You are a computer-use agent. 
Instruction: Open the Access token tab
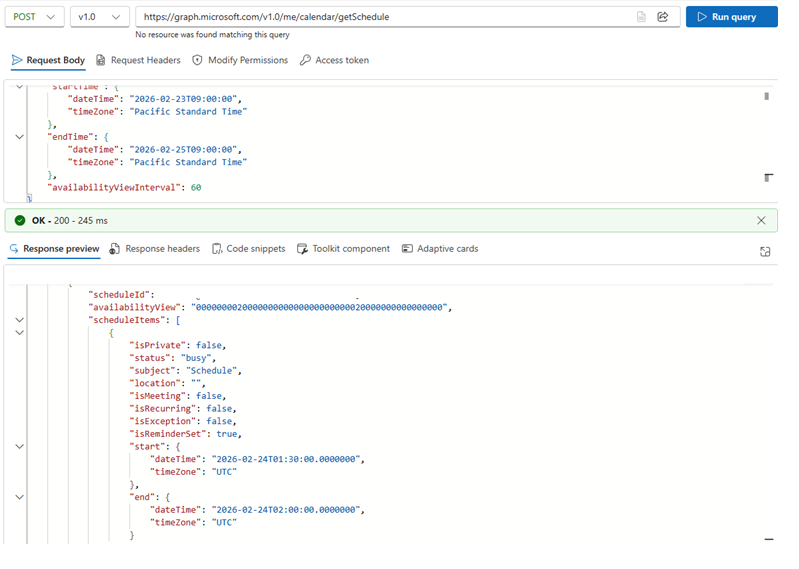[334, 60]
